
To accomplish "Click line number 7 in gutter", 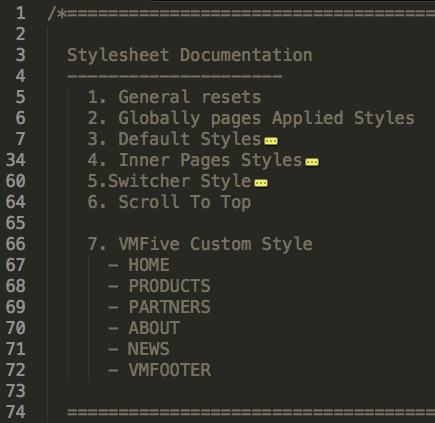I will pyautogui.click(x=20, y=139).
